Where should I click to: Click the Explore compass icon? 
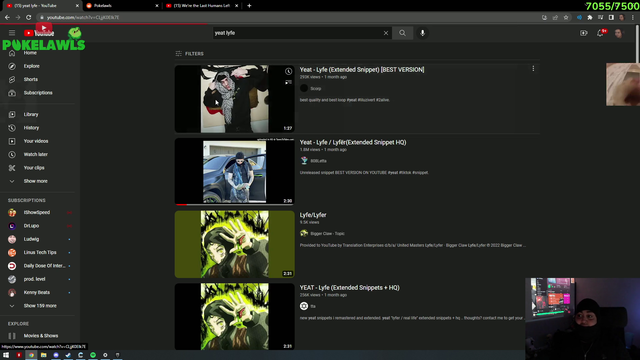tap(12, 66)
